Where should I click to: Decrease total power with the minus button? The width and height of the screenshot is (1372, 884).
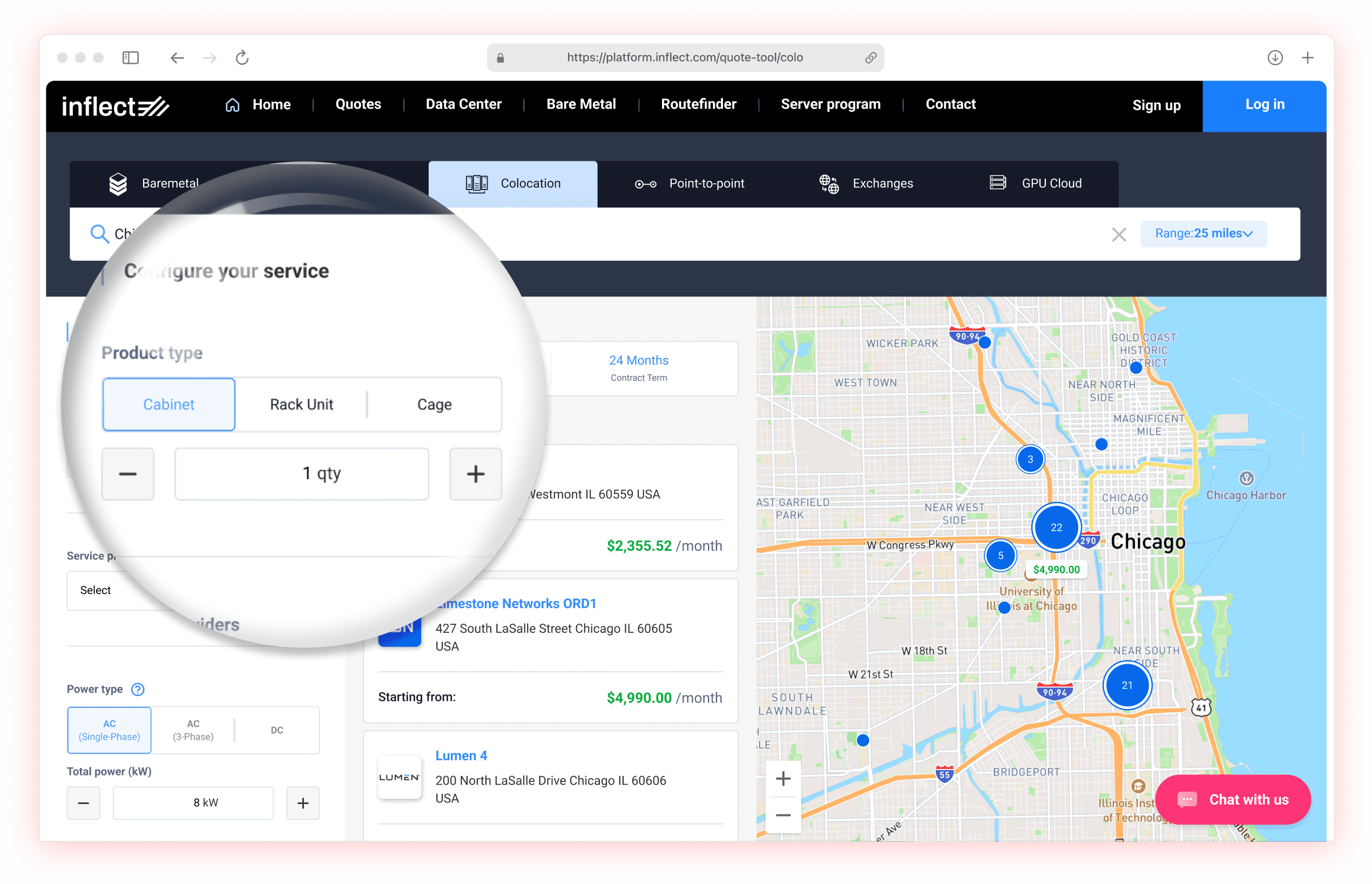click(84, 802)
